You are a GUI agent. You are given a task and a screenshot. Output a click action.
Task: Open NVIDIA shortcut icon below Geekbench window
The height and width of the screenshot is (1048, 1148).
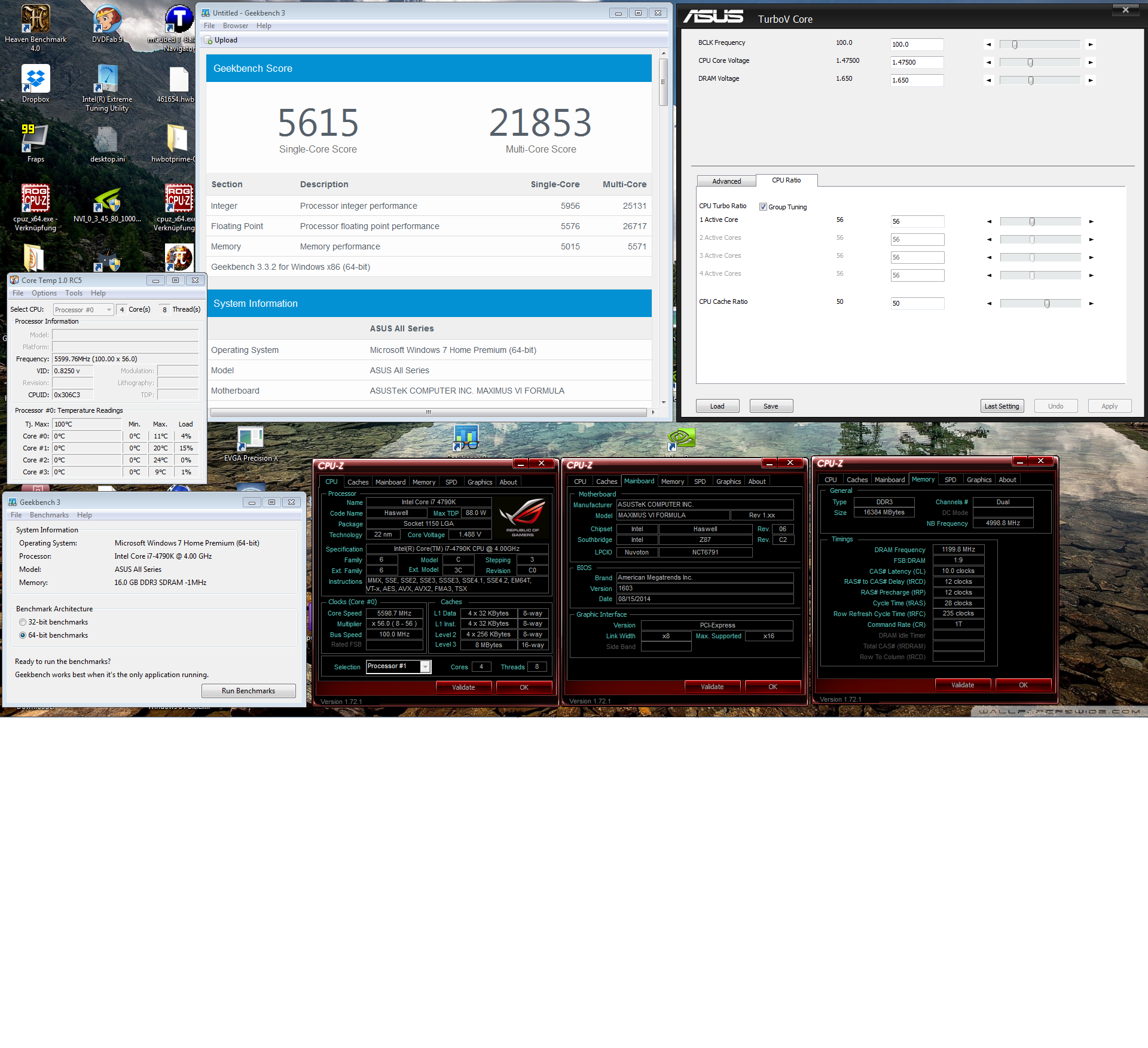(682, 438)
